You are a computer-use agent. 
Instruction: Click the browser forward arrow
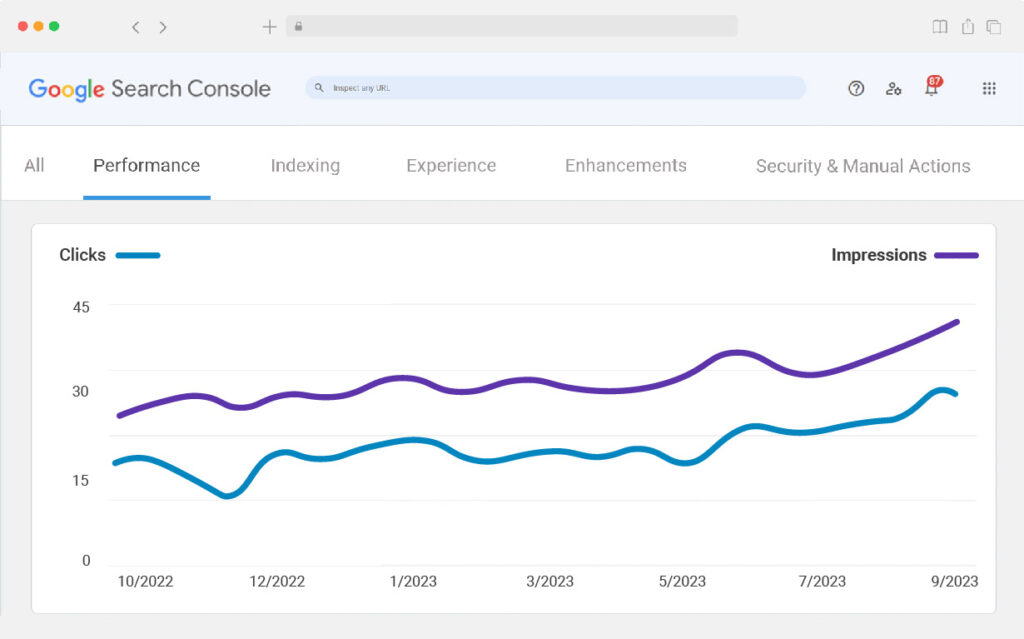[163, 27]
